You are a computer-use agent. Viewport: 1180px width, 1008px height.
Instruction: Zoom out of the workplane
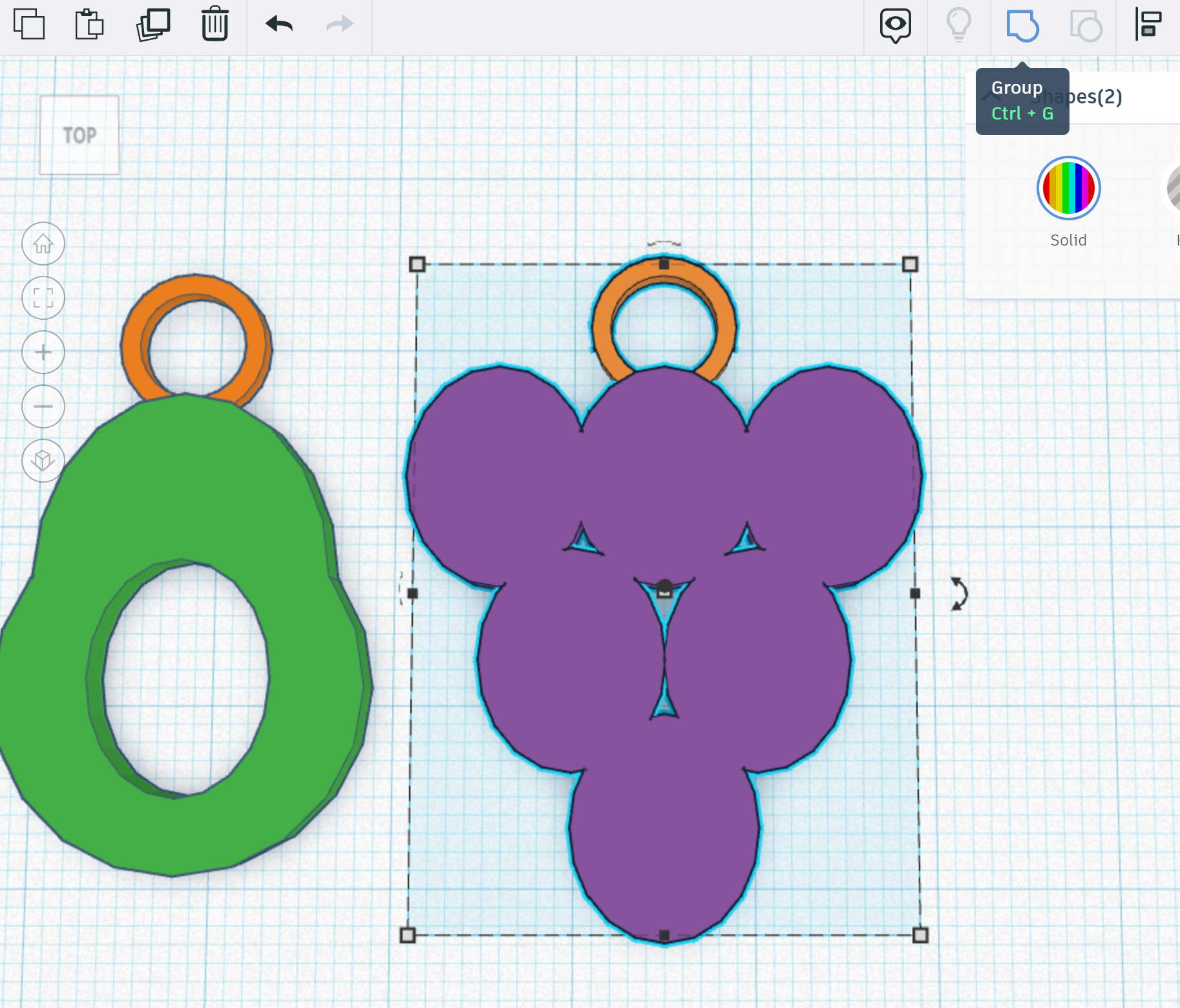click(x=43, y=406)
